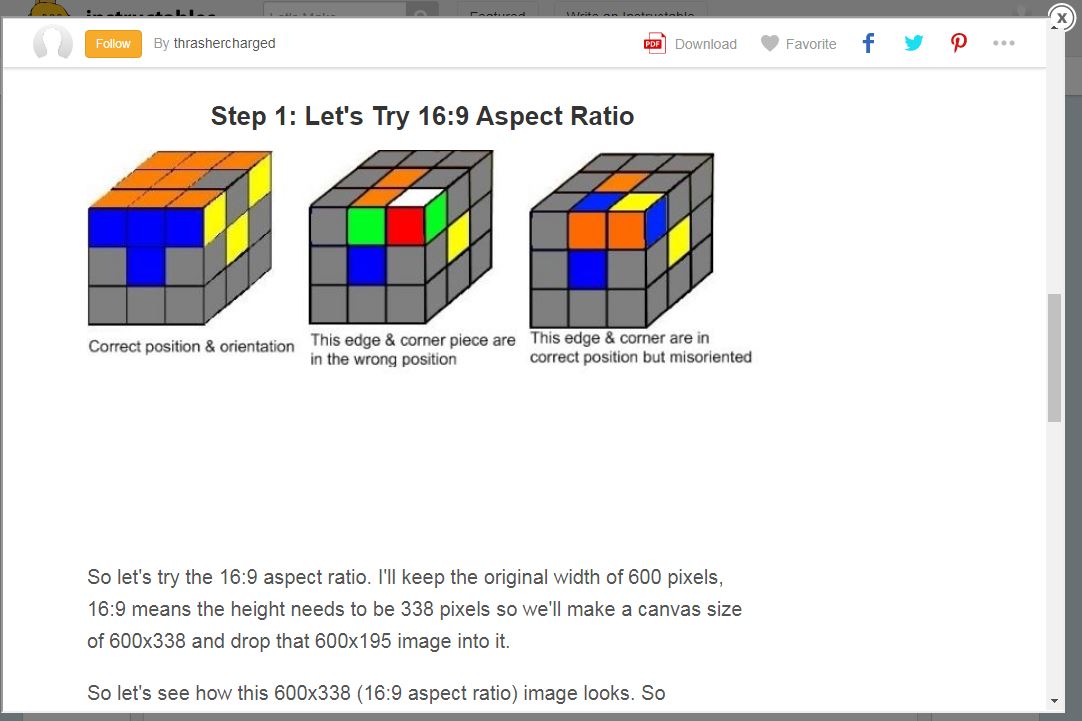Share on Twitter icon
This screenshot has height=721, width=1082.
[x=914, y=43]
